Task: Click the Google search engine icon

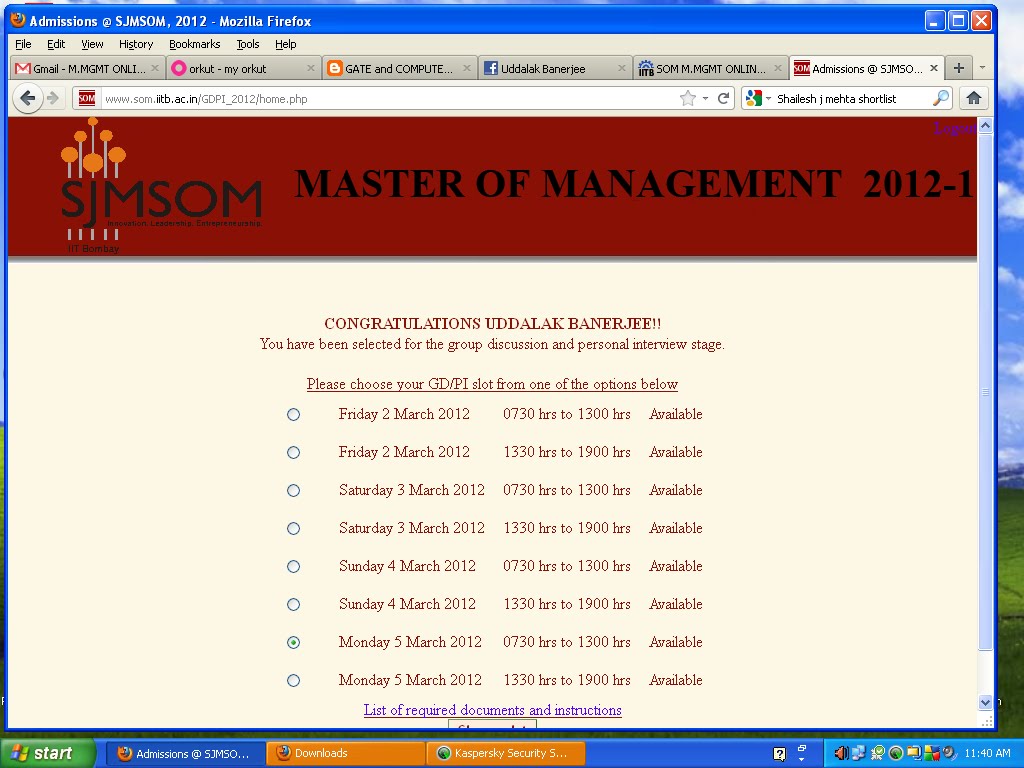Action: [754, 99]
